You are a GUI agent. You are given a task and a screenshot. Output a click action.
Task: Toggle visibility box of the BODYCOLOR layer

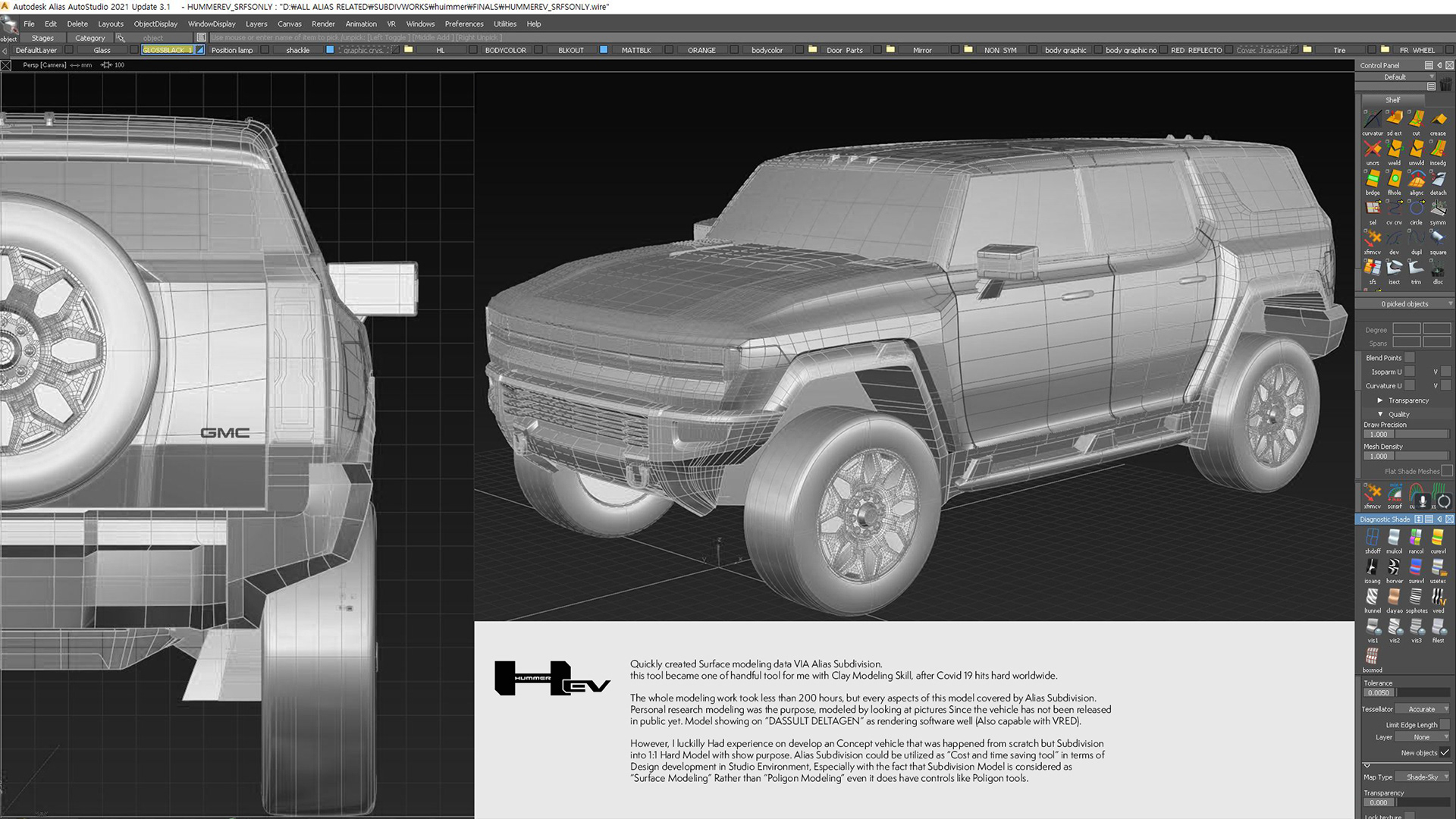click(538, 50)
